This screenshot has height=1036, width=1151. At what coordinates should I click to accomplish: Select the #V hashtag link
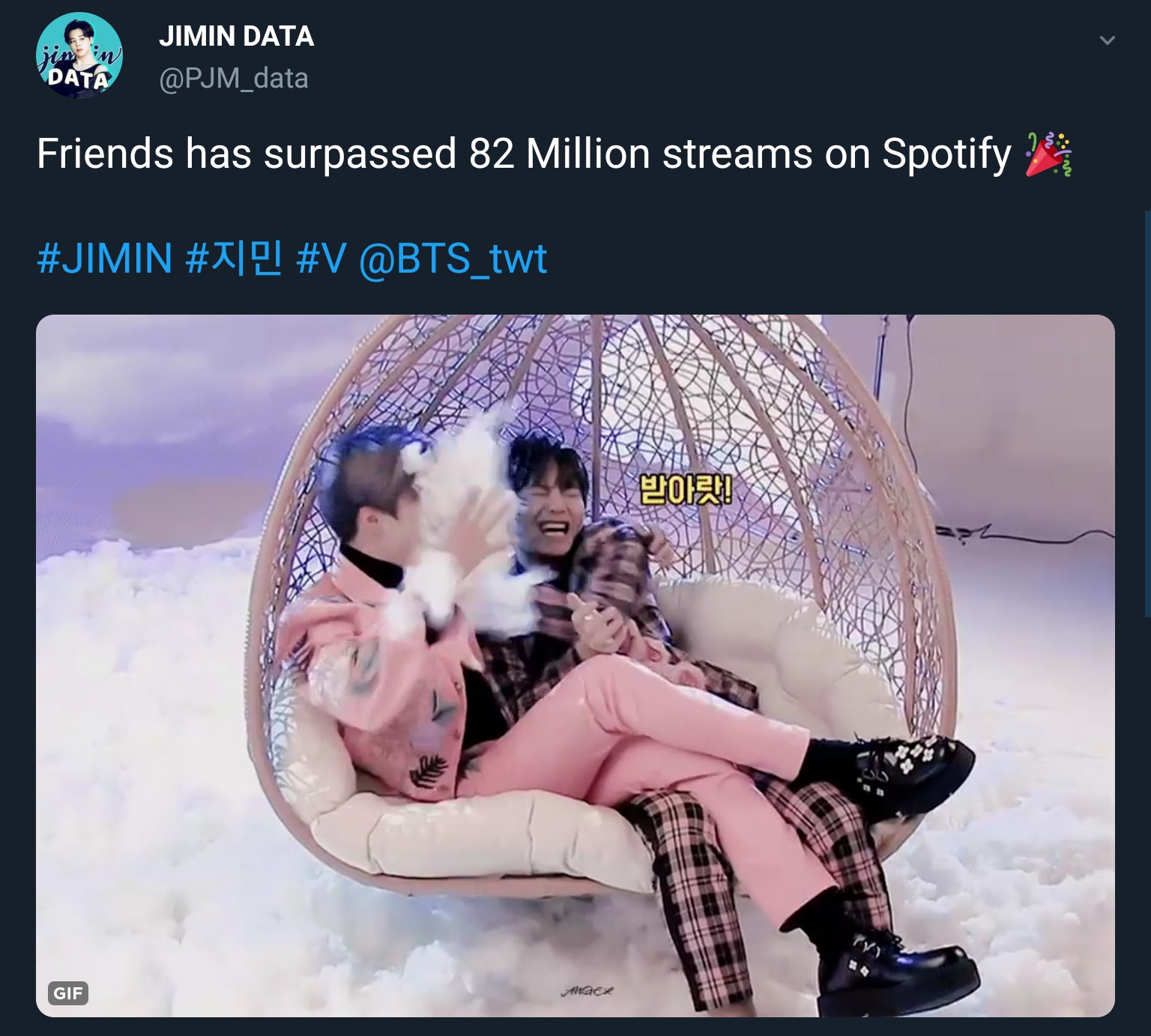pos(321,258)
